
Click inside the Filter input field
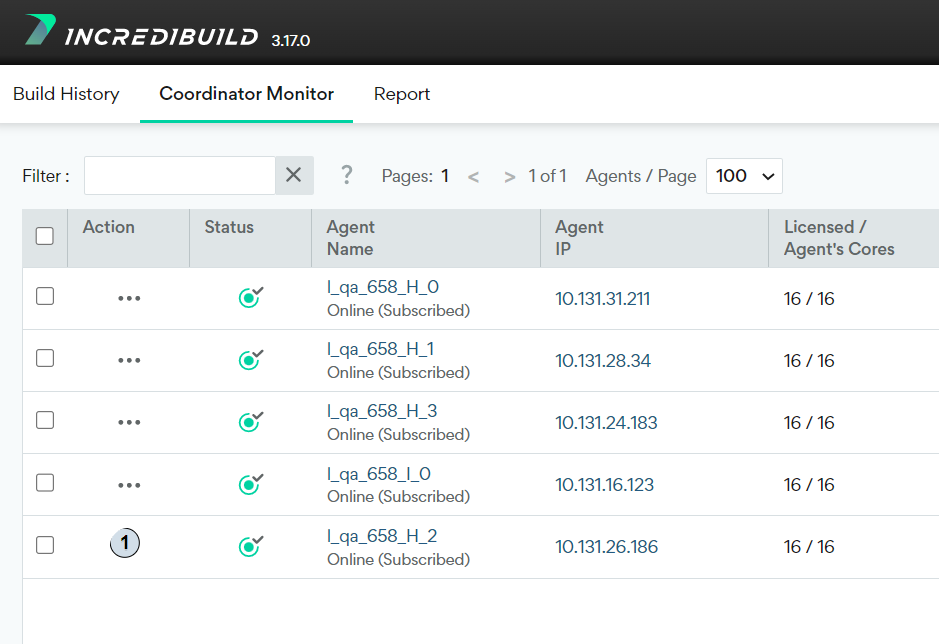pyautogui.click(x=180, y=175)
